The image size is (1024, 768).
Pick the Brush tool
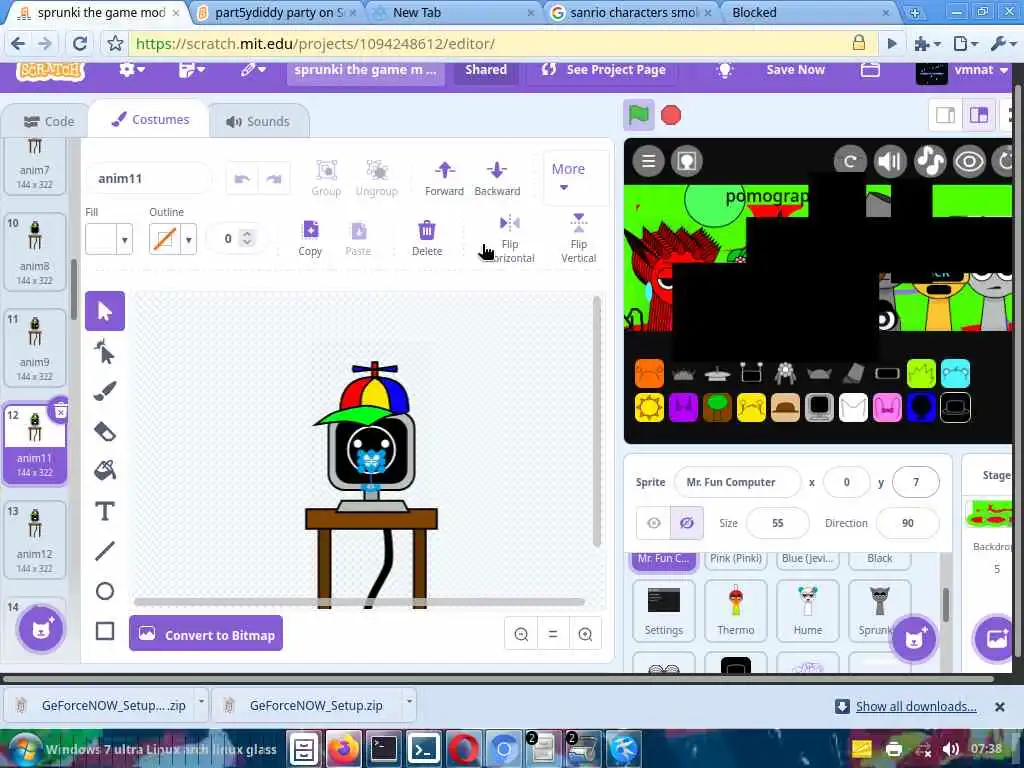click(104, 391)
